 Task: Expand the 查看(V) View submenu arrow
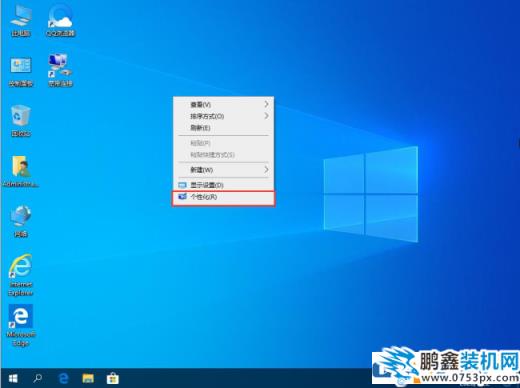coord(266,104)
